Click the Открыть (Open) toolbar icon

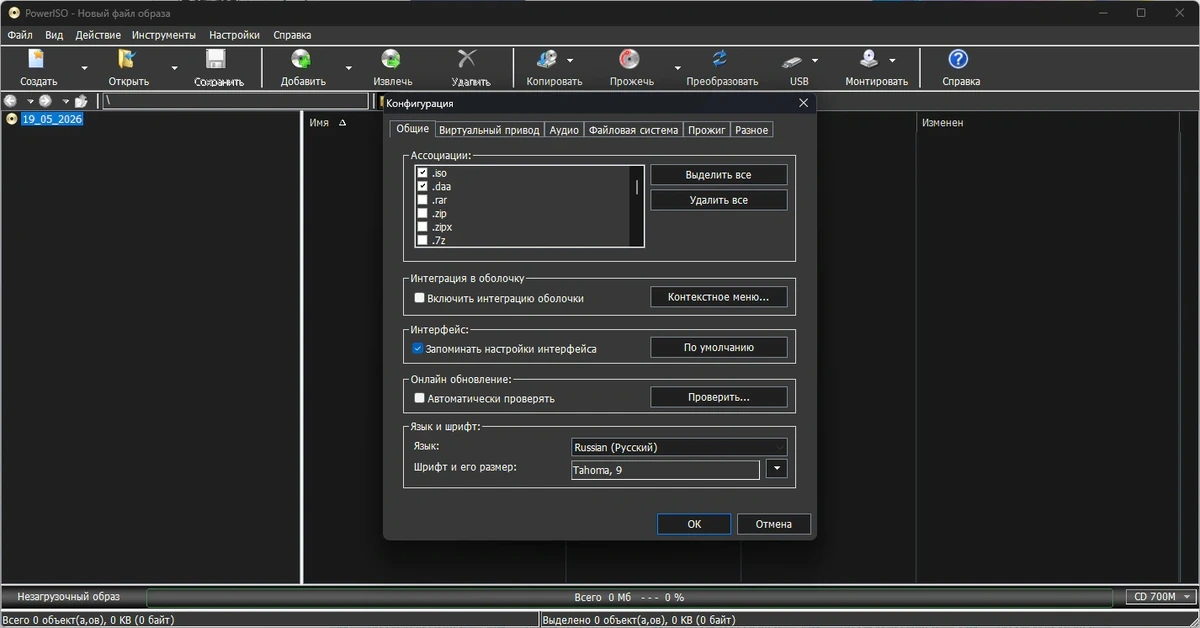pyautogui.click(x=128, y=60)
